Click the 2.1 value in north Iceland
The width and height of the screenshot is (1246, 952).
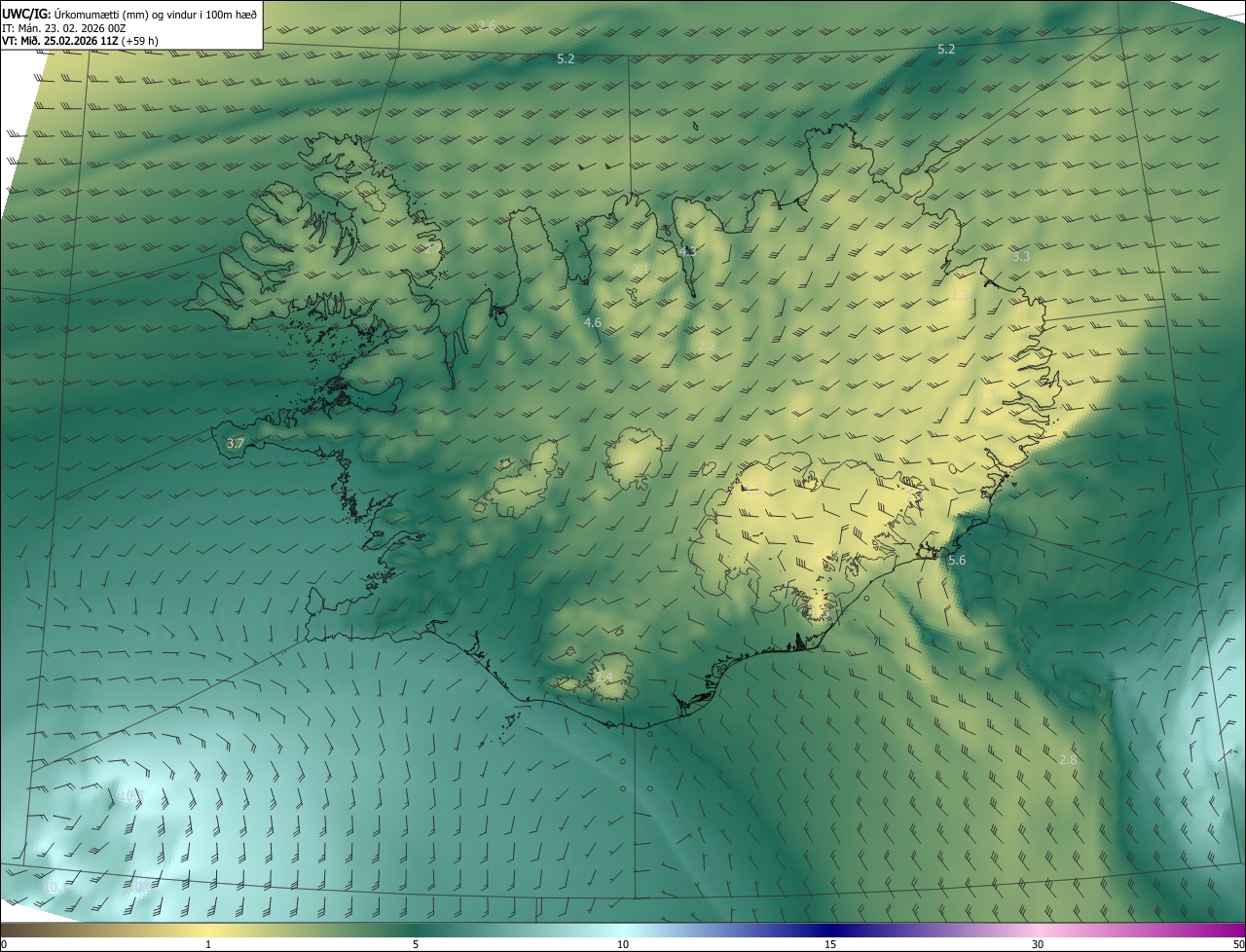tap(640, 269)
